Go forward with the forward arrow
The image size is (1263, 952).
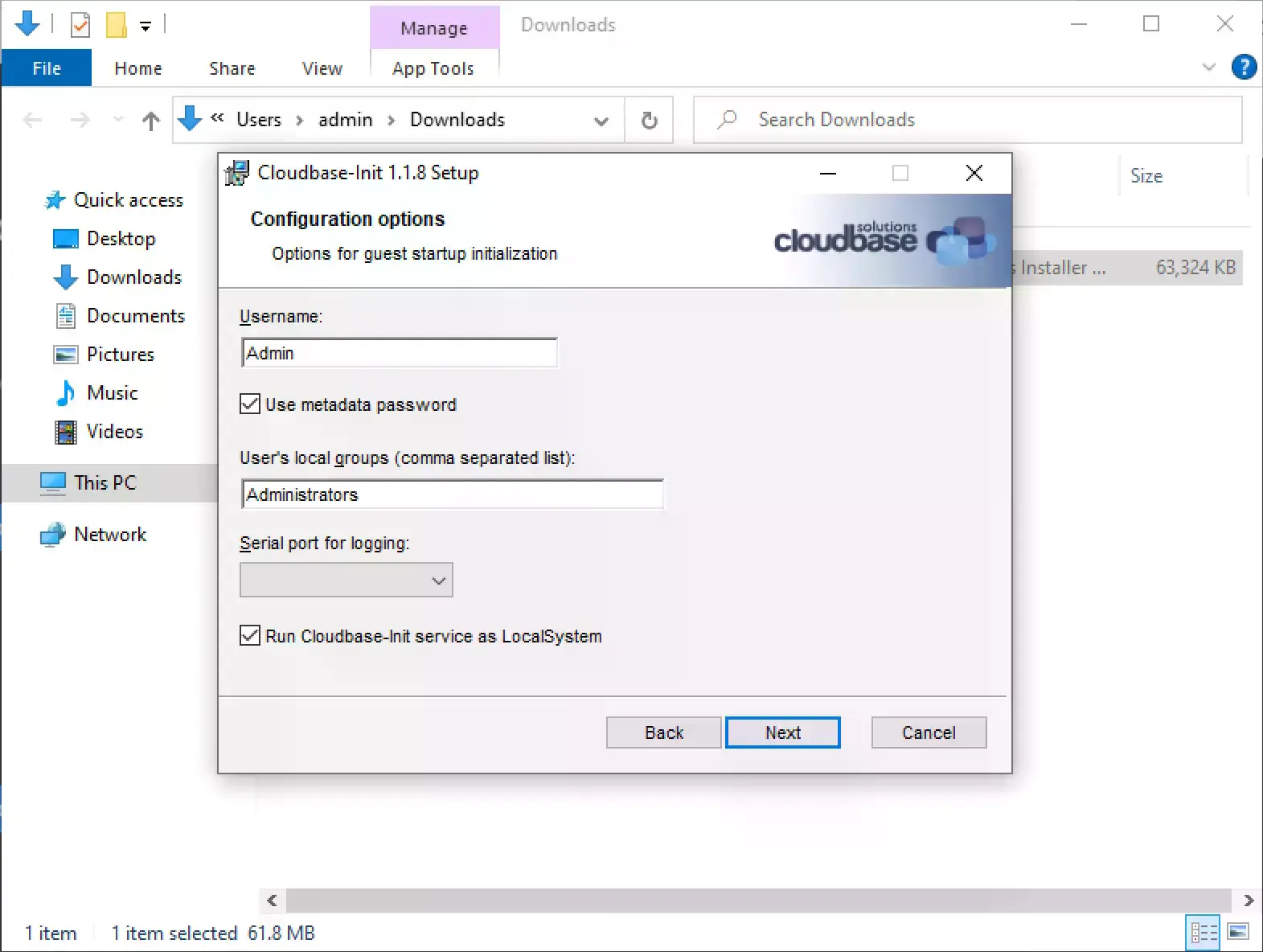click(80, 121)
